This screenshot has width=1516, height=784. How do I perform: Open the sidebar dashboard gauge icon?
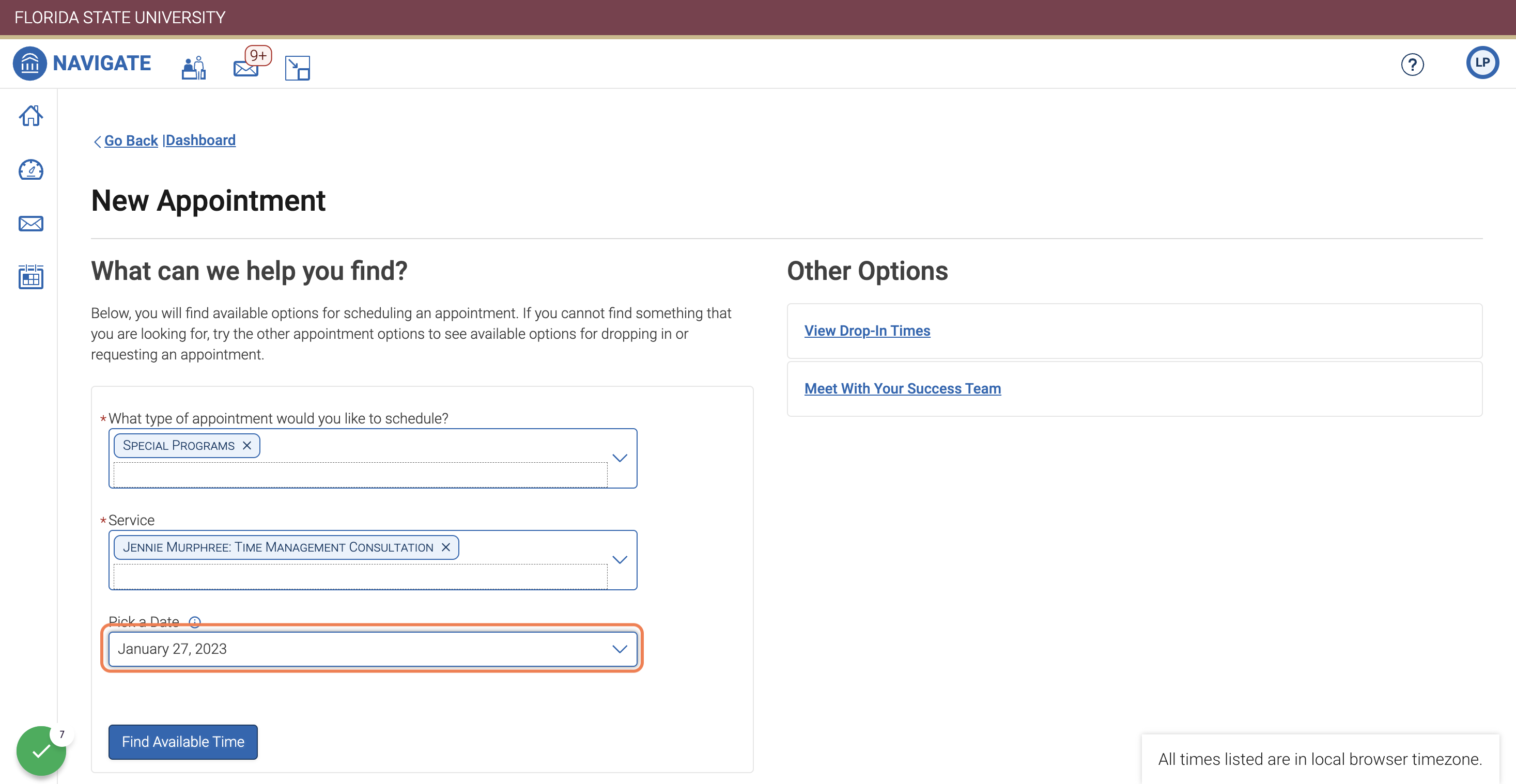[x=30, y=169]
